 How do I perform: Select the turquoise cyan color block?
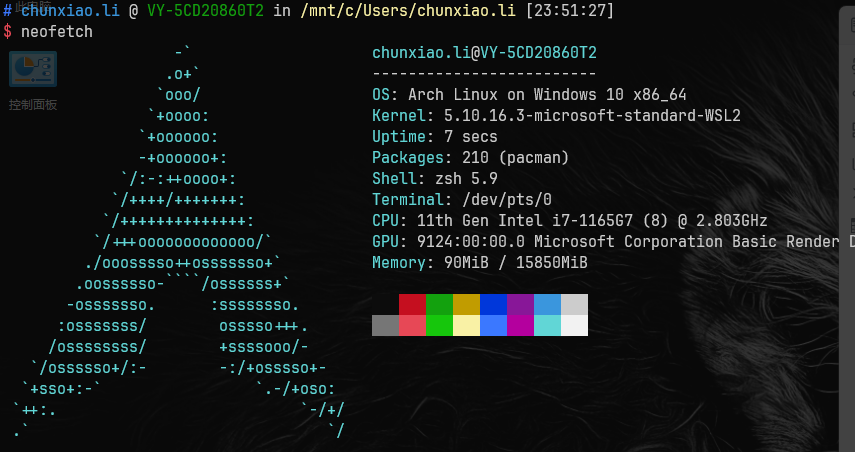pos(547,326)
